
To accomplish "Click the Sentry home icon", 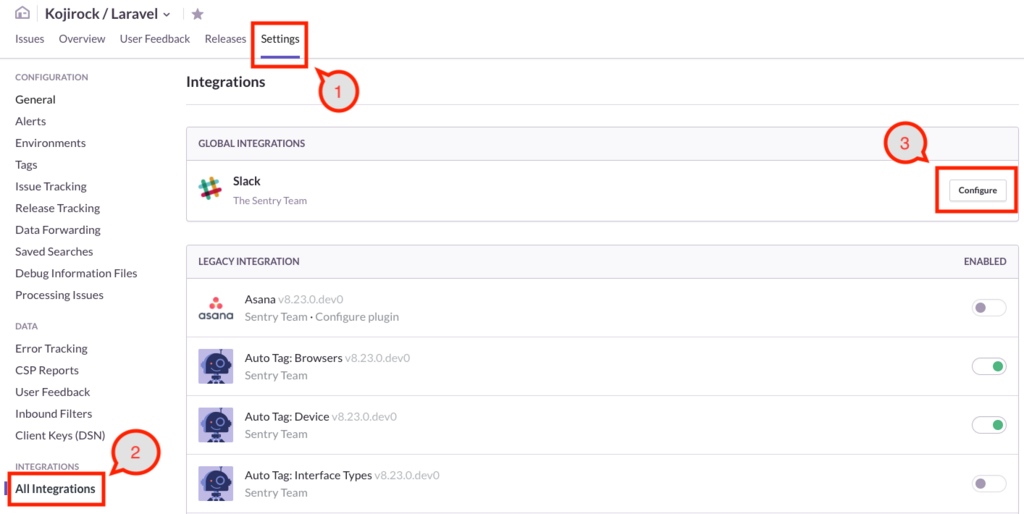I will point(23,13).
